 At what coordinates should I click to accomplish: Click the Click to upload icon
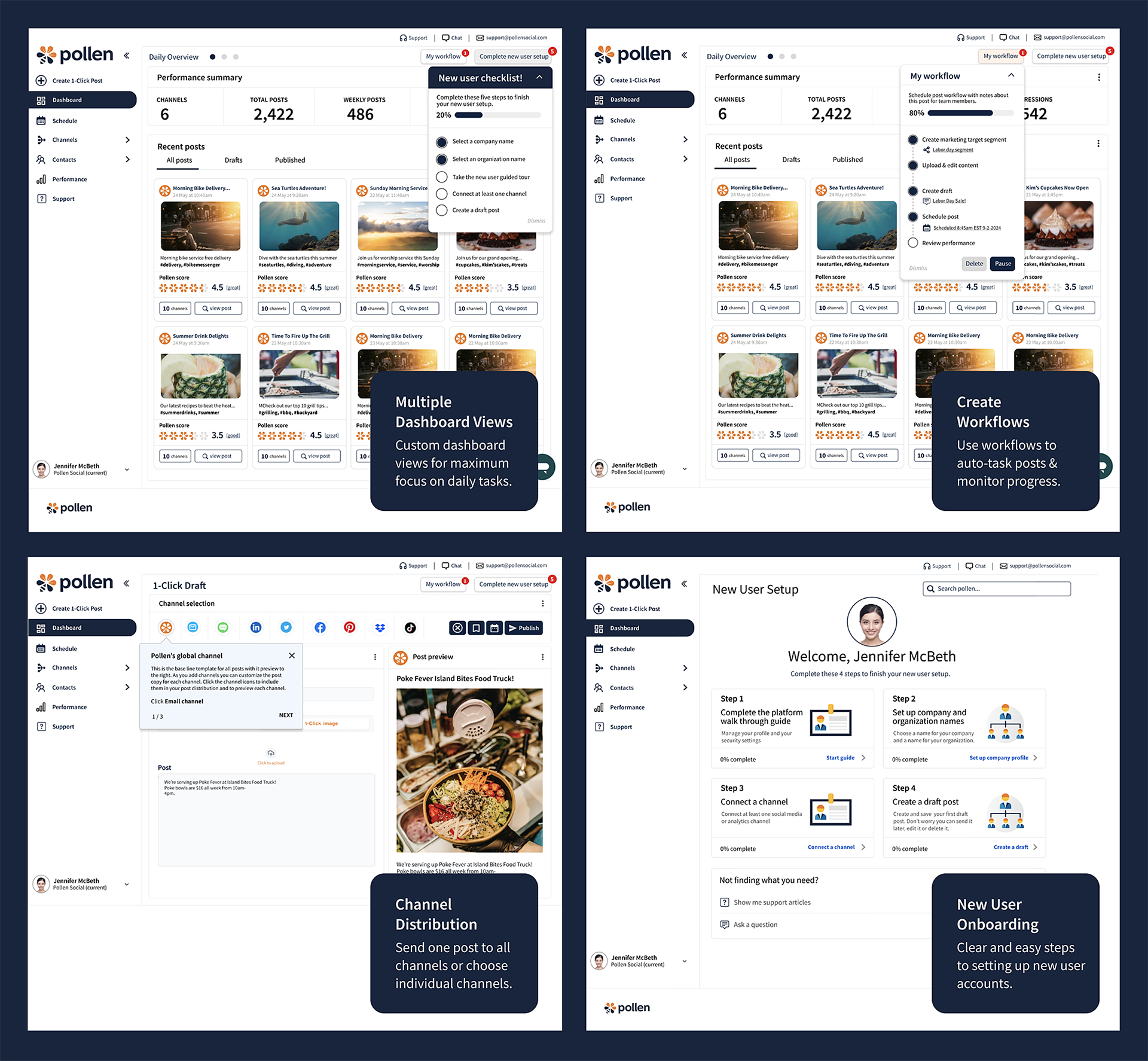271,754
